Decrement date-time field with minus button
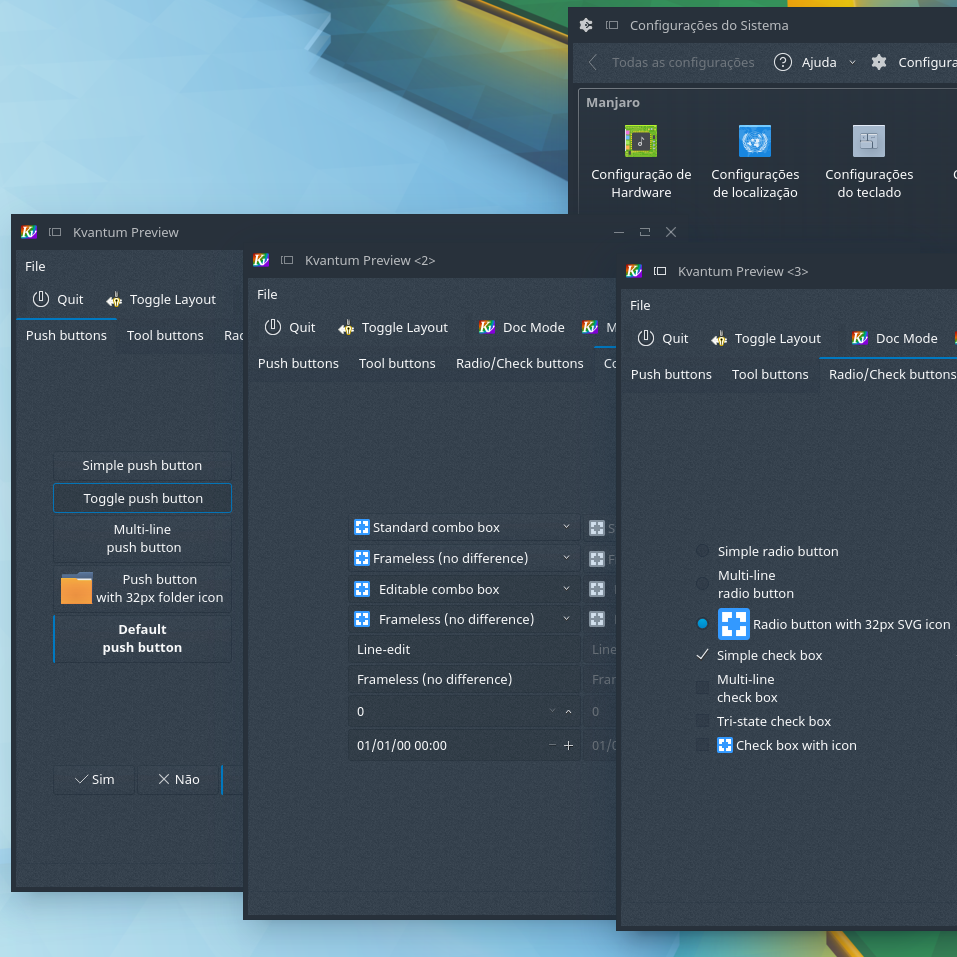Screen dimensions: 957x957 (552, 745)
